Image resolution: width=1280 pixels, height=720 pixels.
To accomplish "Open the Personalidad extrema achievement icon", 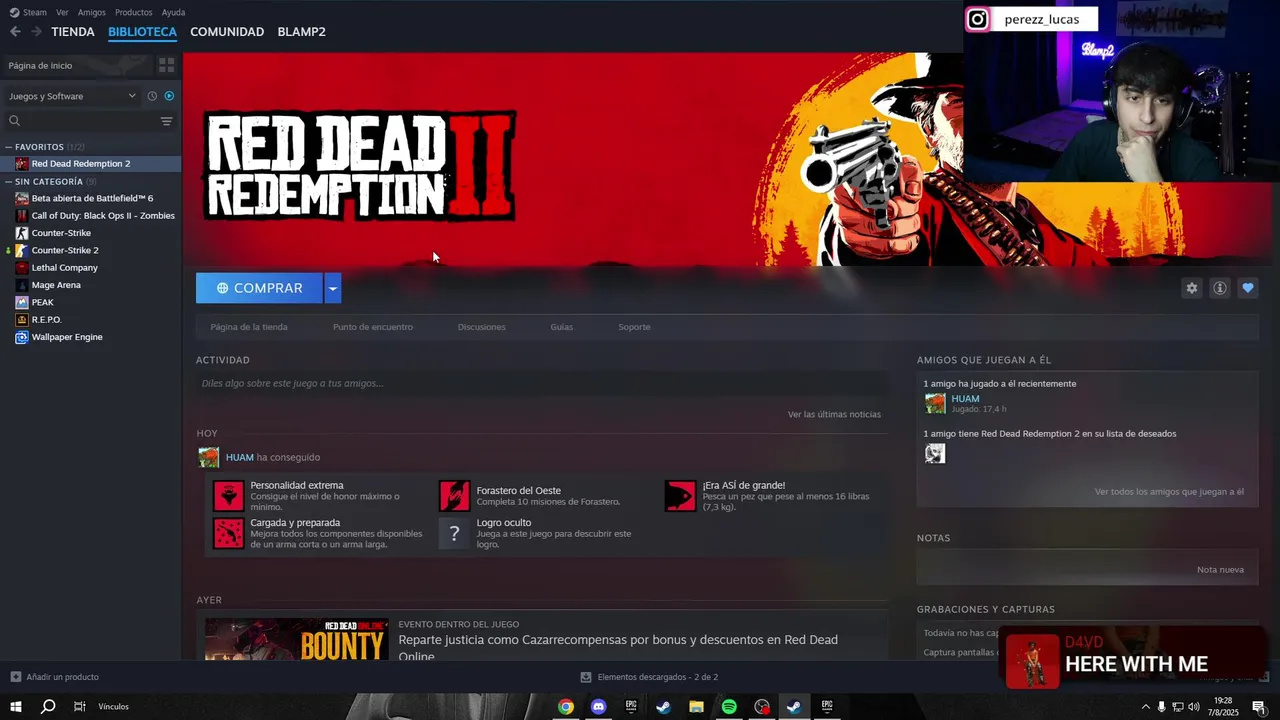I will click(228, 496).
